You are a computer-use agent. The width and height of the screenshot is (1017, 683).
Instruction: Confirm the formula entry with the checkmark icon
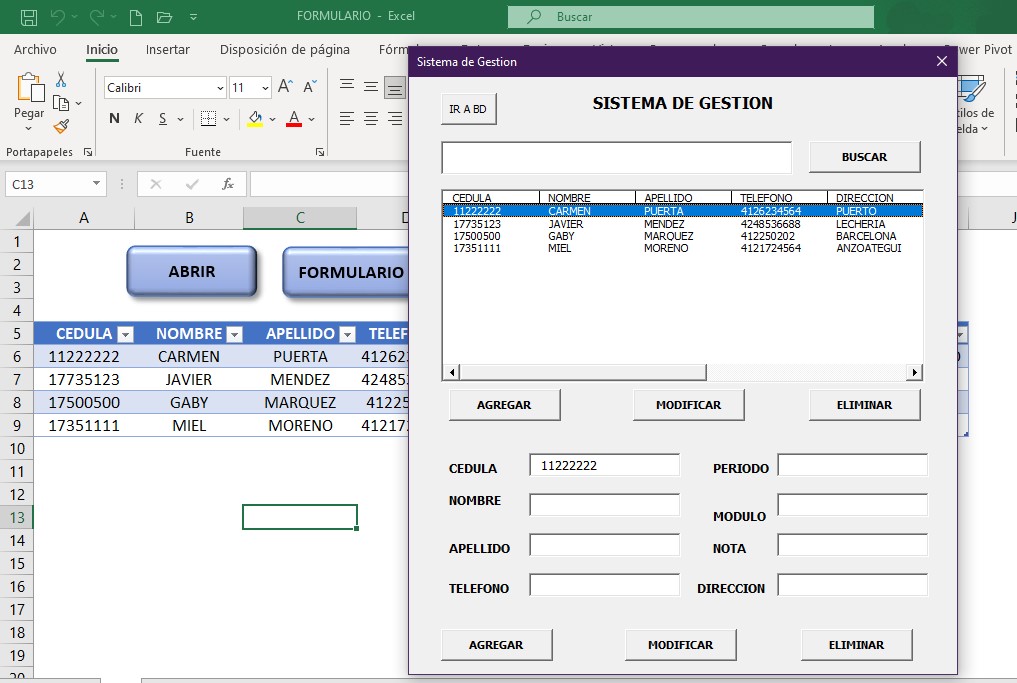[x=192, y=184]
